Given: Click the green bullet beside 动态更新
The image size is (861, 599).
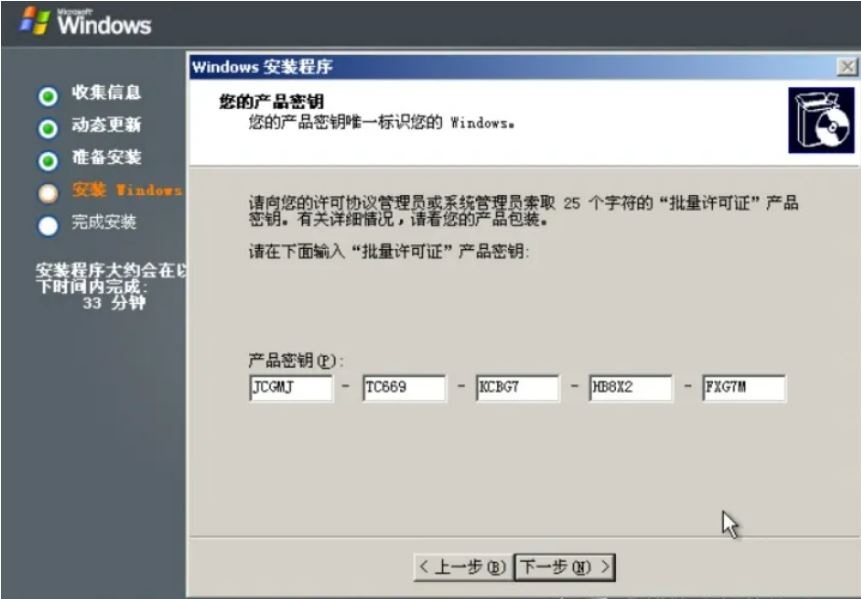Looking at the screenshot, I should [48, 128].
